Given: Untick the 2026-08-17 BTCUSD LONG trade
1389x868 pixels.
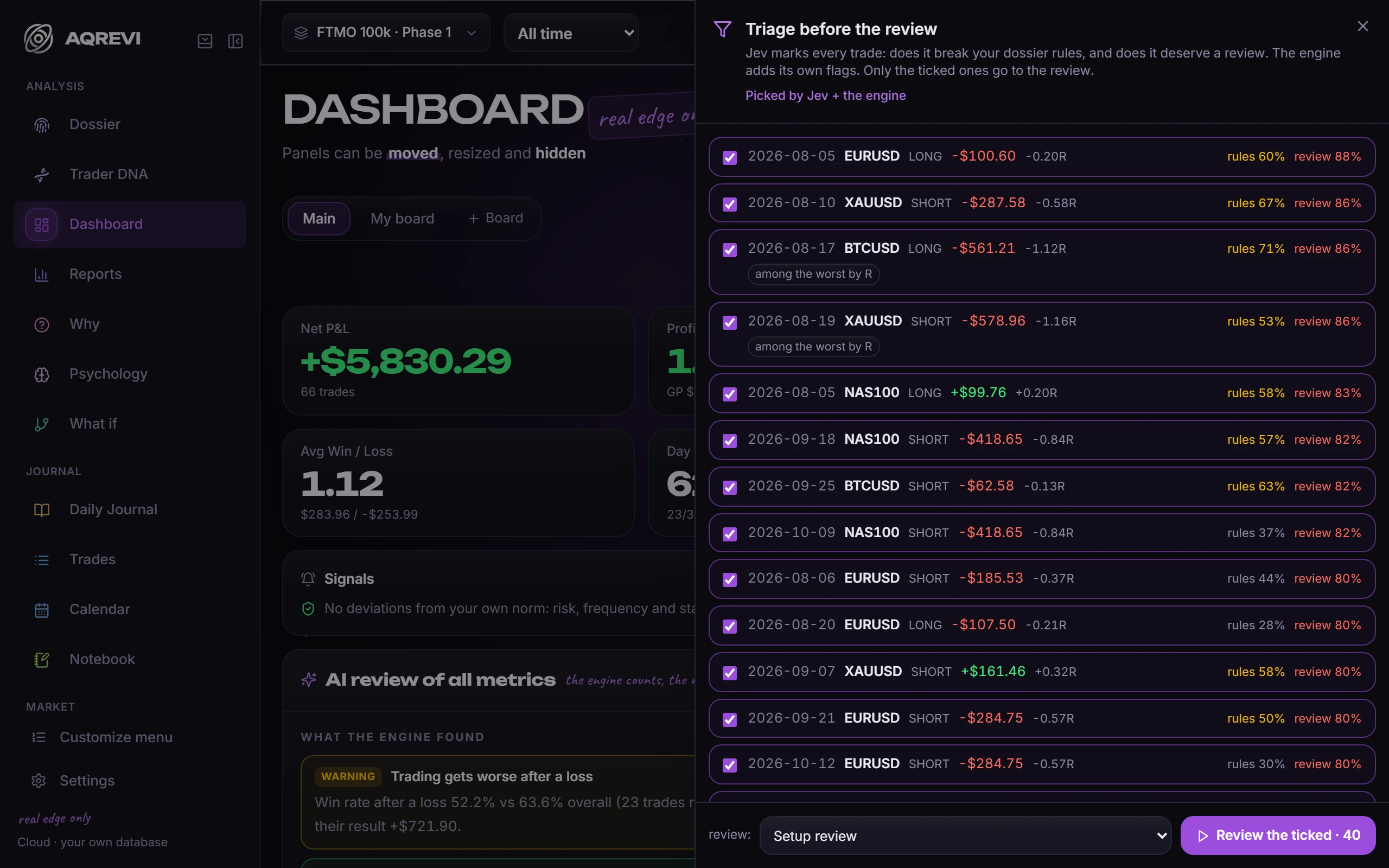Looking at the screenshot, I should click(730, 250).
